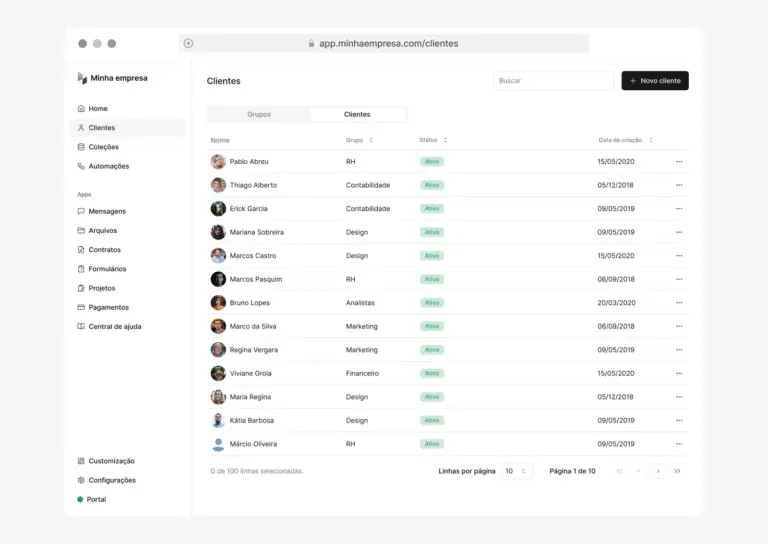Switch to the Grupos tab

(259, 114)
